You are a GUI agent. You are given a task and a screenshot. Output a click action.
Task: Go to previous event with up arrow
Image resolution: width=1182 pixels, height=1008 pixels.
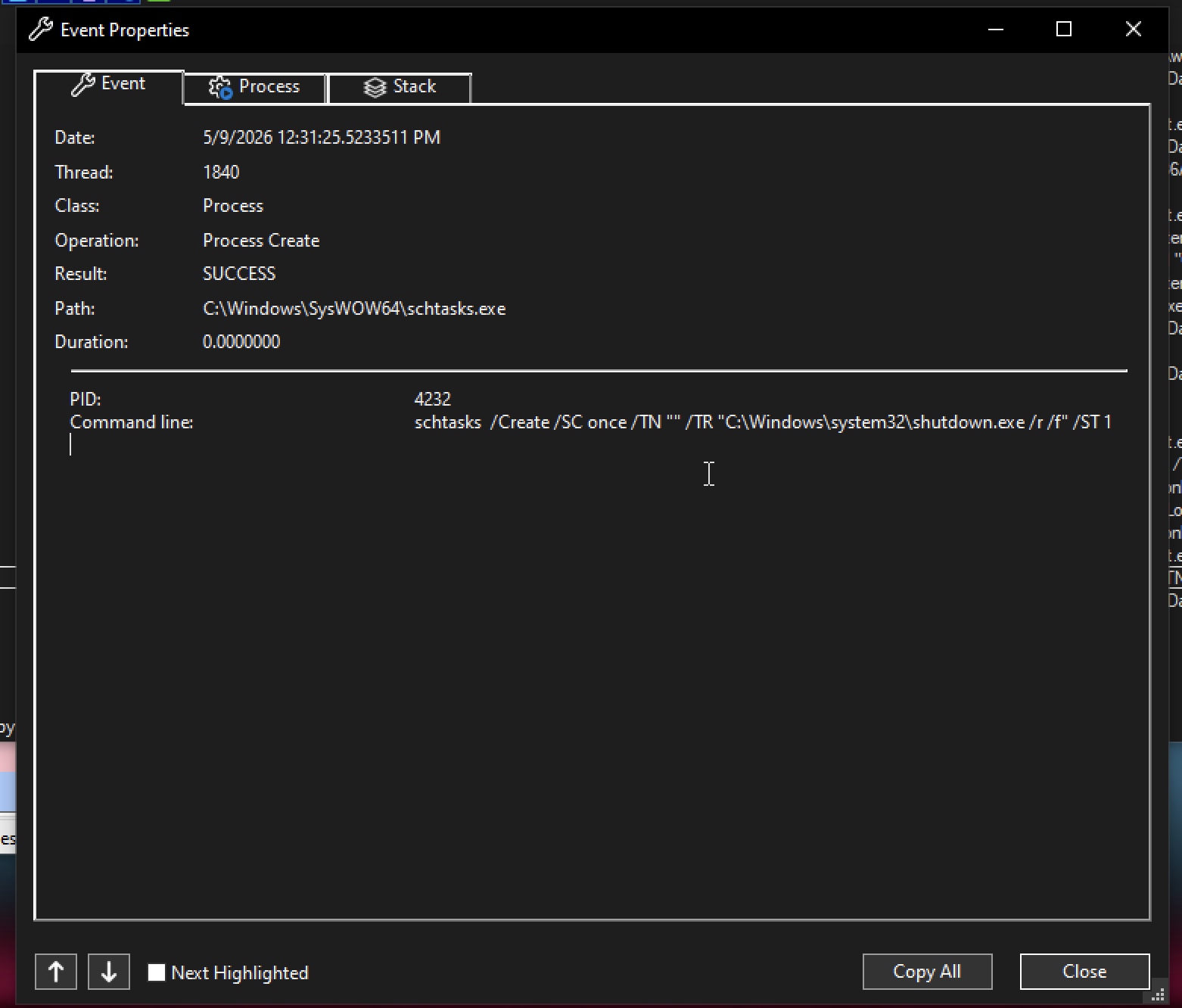pos(56,972)
